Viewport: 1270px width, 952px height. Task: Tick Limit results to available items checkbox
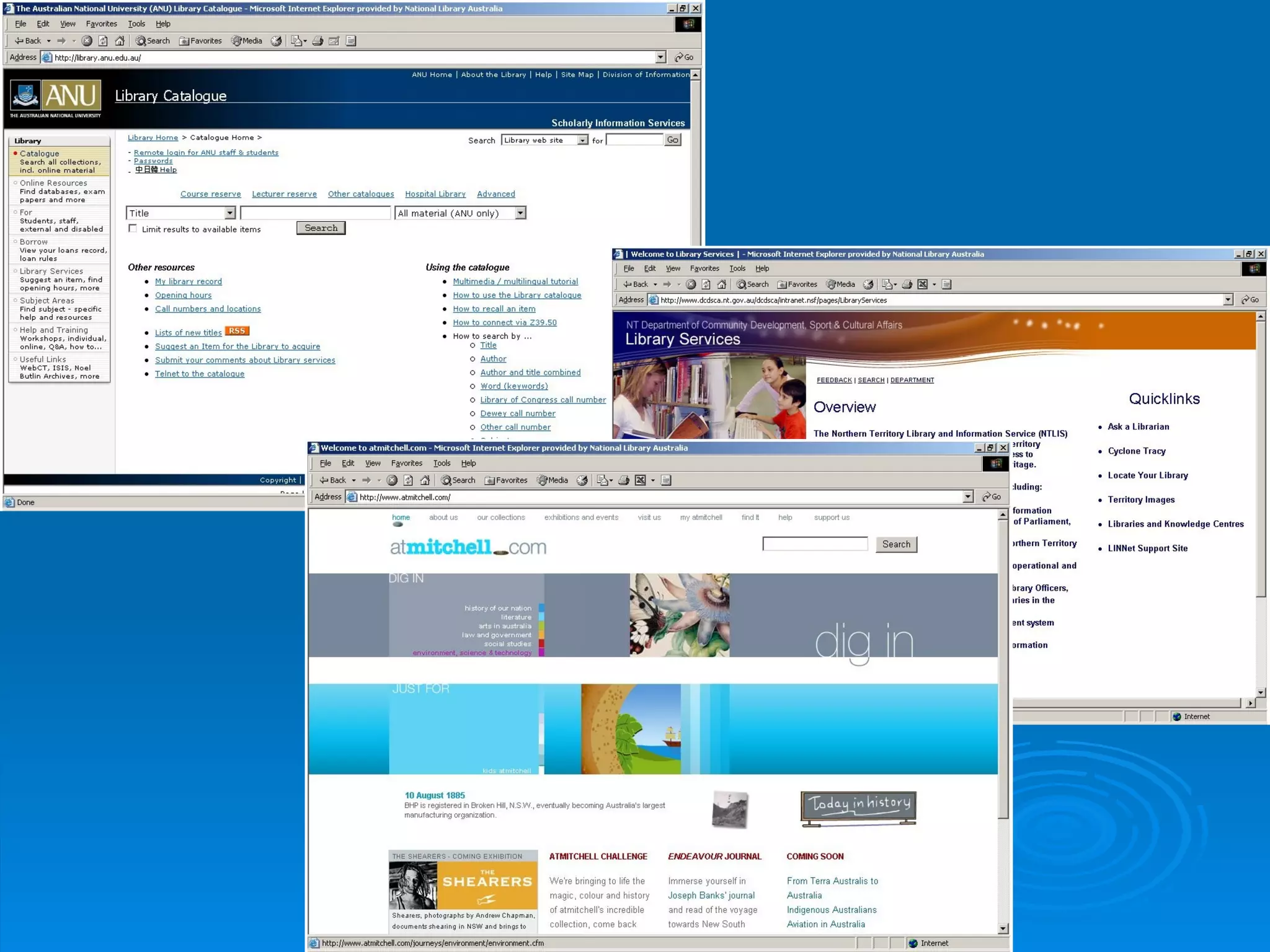(133, 229)
